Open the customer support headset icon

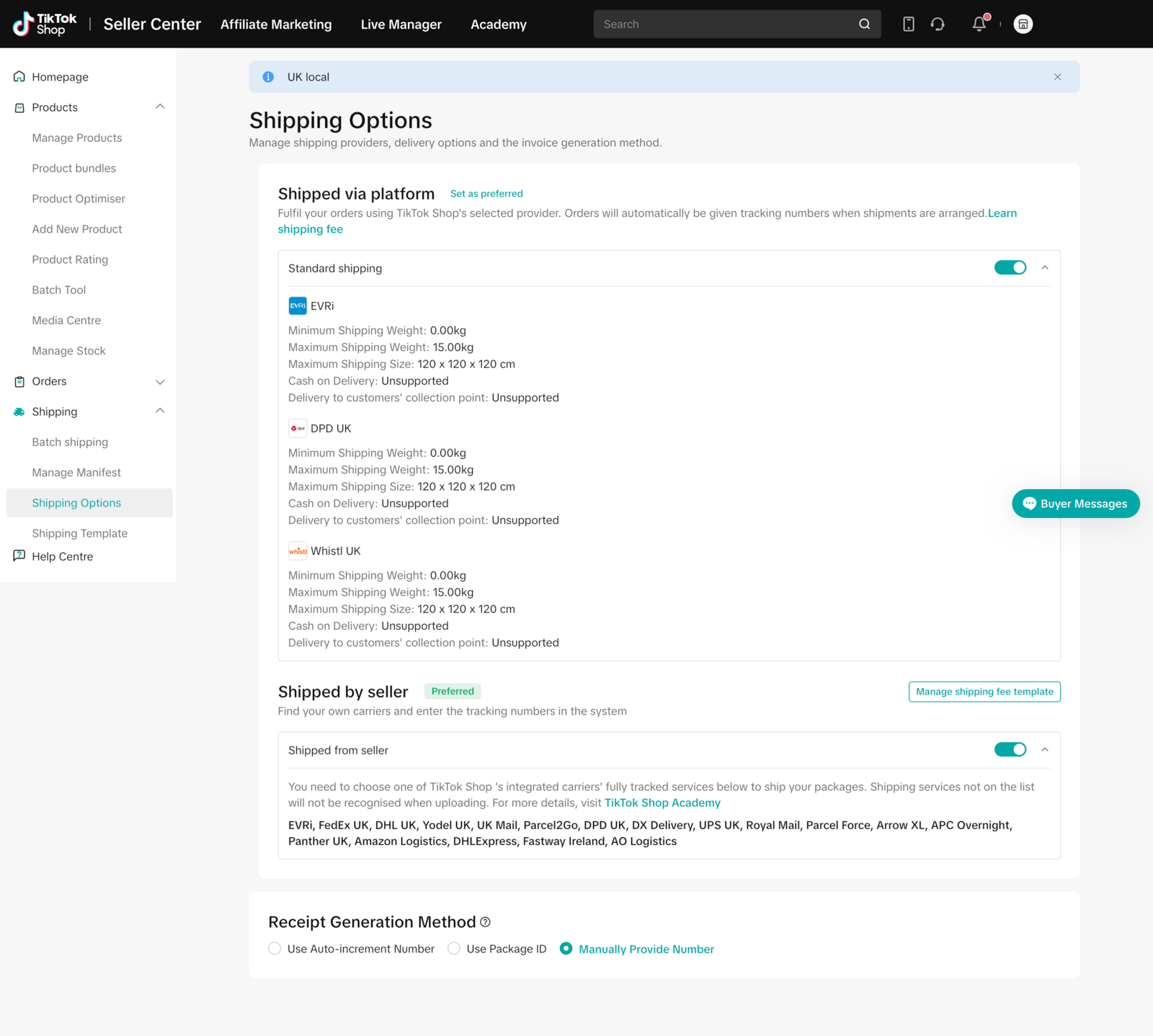tap(937, 24)
